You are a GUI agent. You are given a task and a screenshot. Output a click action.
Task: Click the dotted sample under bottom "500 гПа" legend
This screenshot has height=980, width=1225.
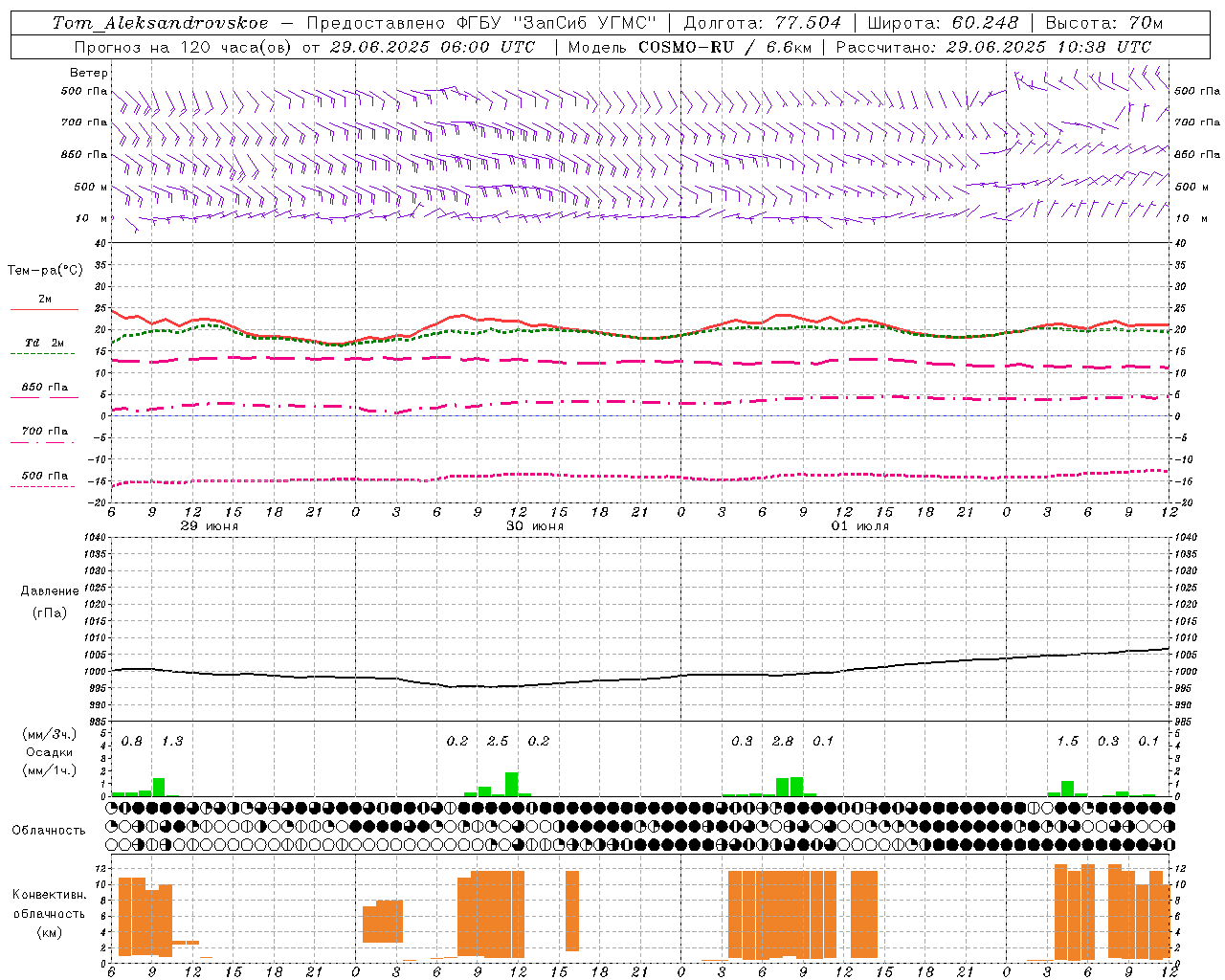click(43, 487)
